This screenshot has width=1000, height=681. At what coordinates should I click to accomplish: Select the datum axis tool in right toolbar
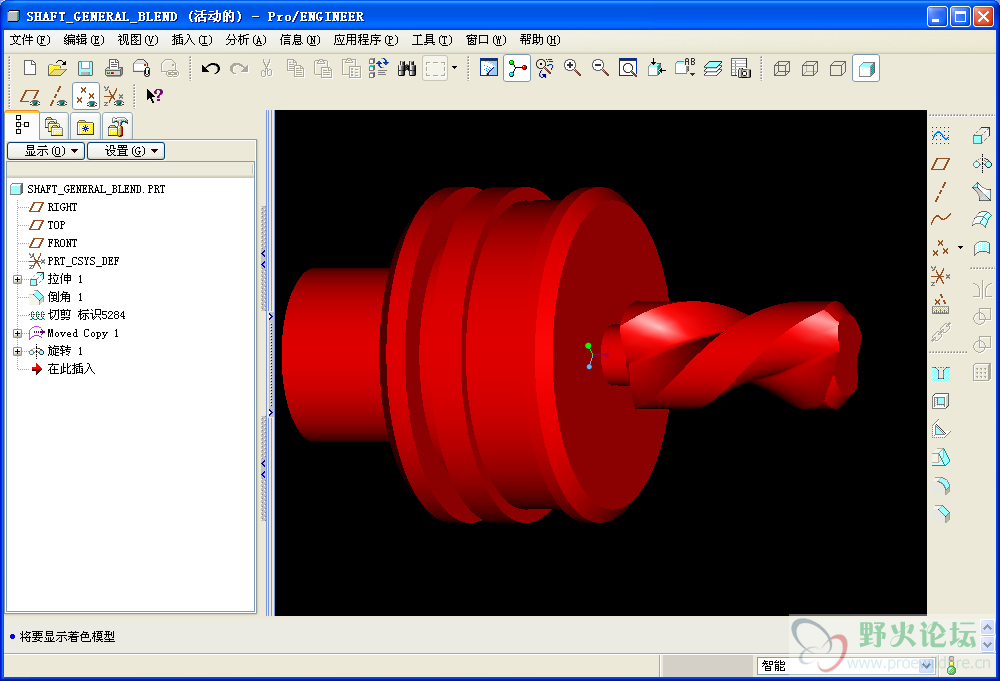(940, 191)
